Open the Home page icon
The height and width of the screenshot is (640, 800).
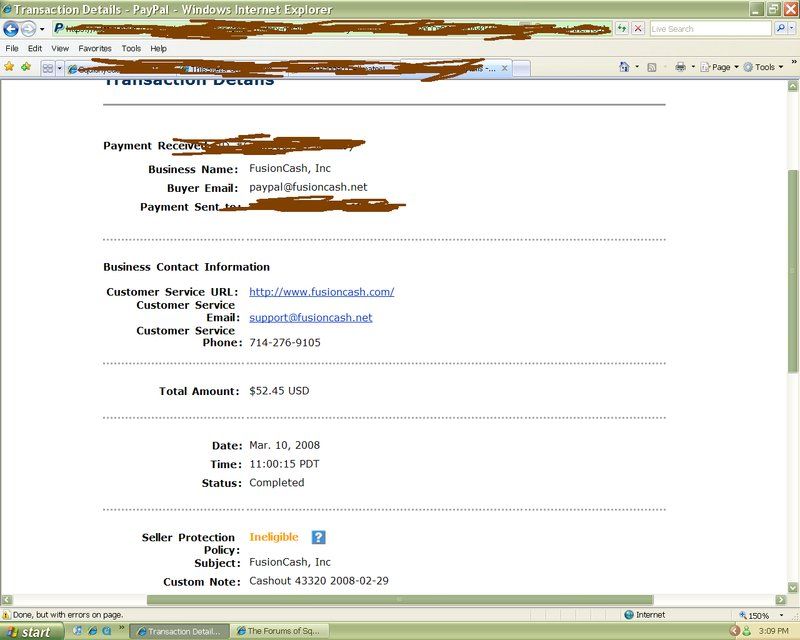625,67
